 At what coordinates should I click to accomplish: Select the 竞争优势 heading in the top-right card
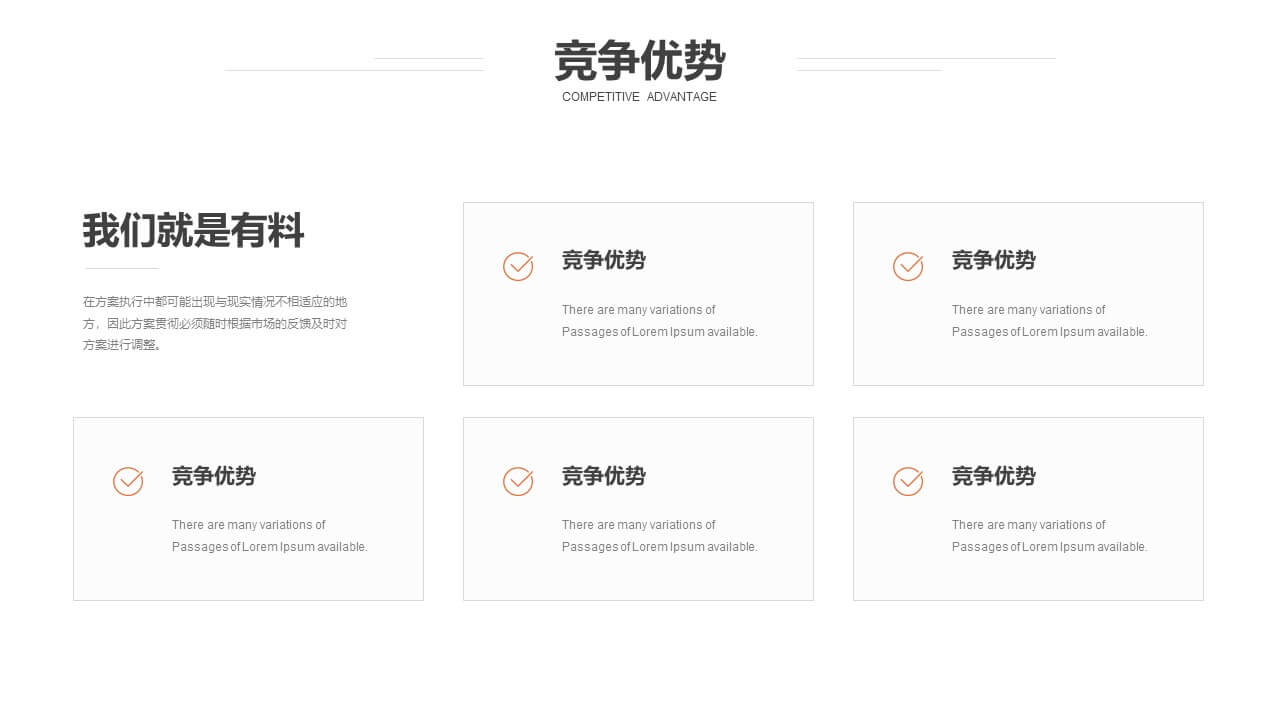point(994,261)
